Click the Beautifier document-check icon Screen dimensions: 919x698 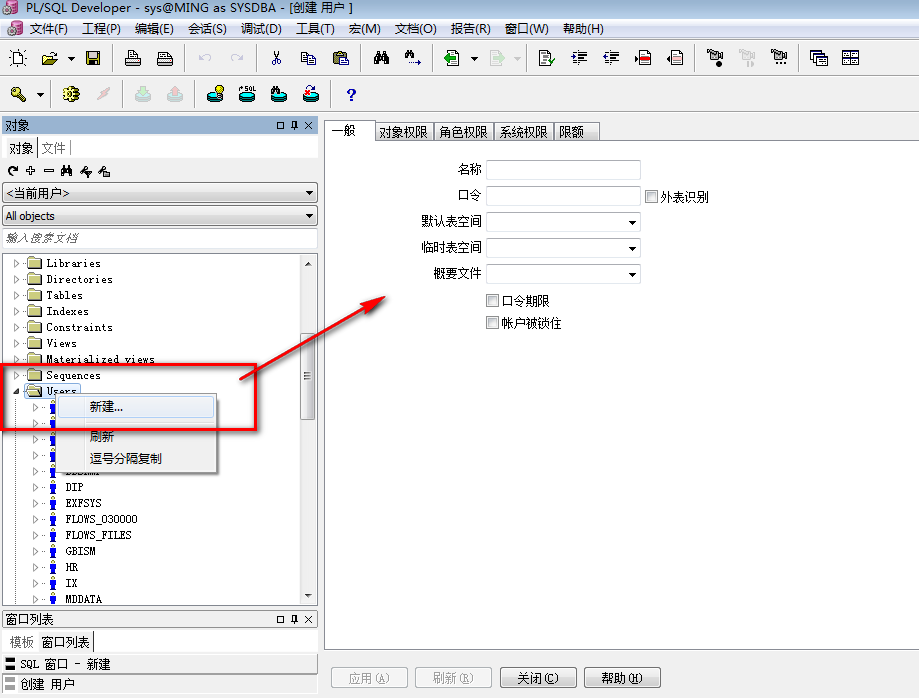(546, 58)
